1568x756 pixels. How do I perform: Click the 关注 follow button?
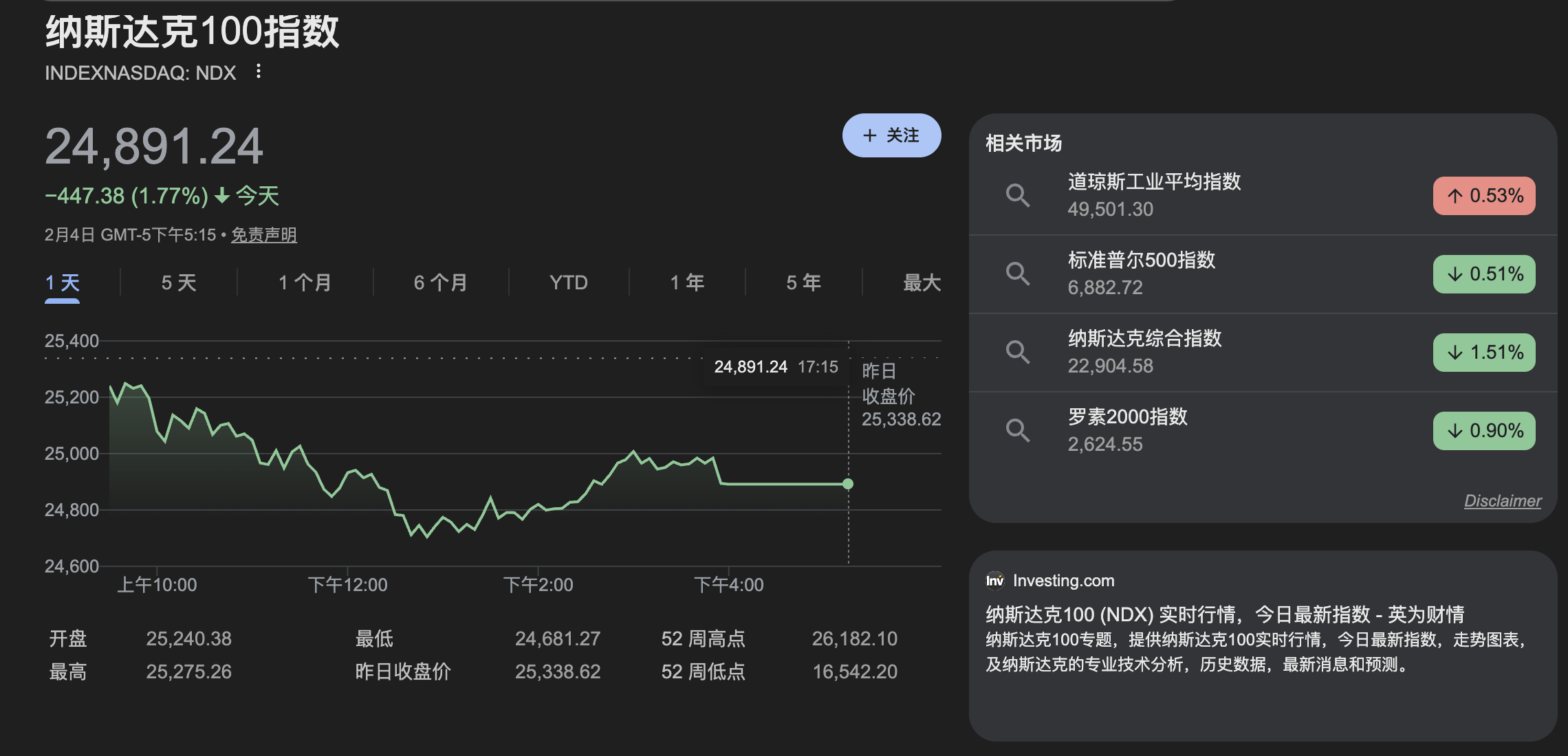point(891,135)
